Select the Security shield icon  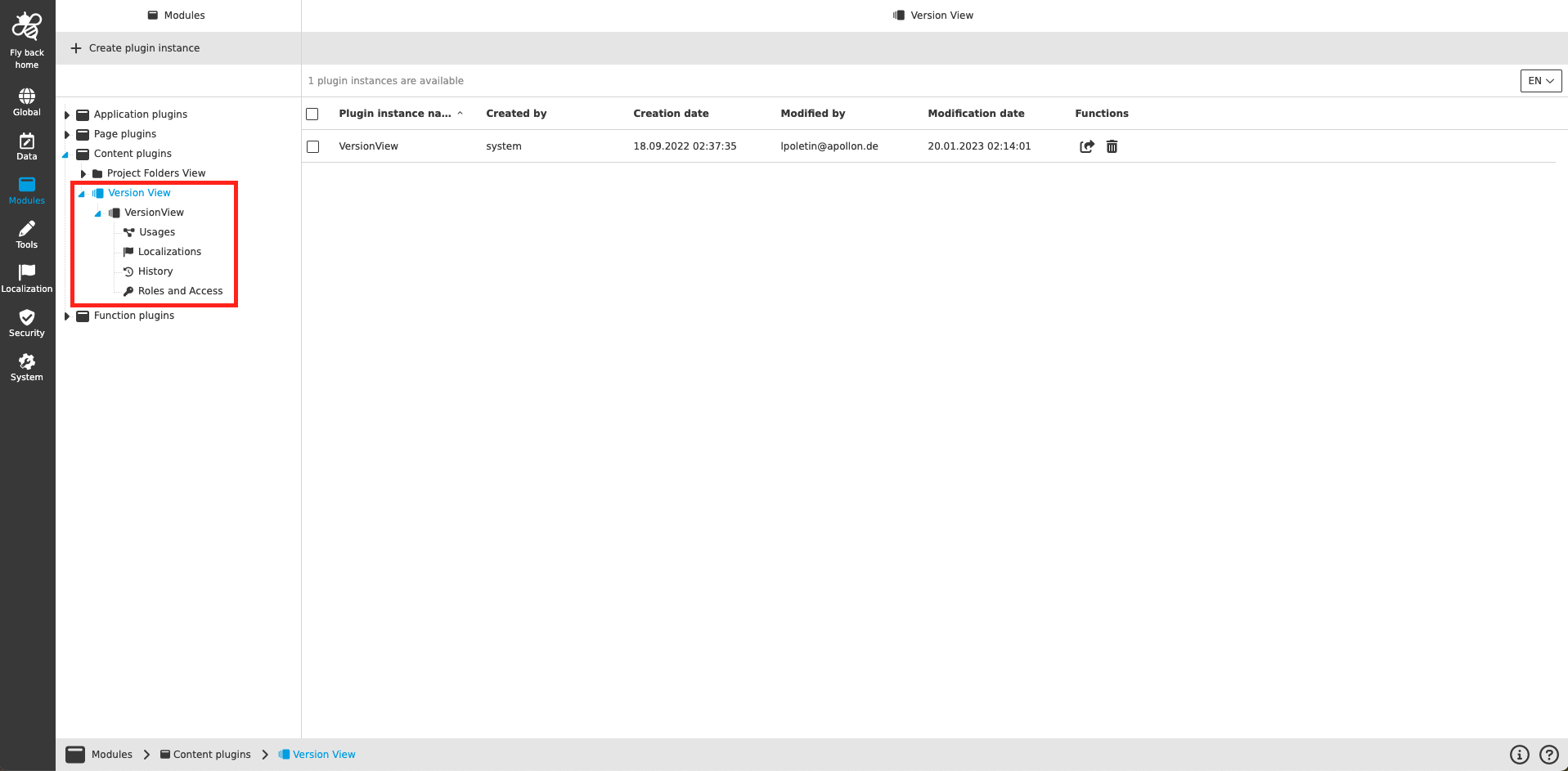(x=26, y=321)
